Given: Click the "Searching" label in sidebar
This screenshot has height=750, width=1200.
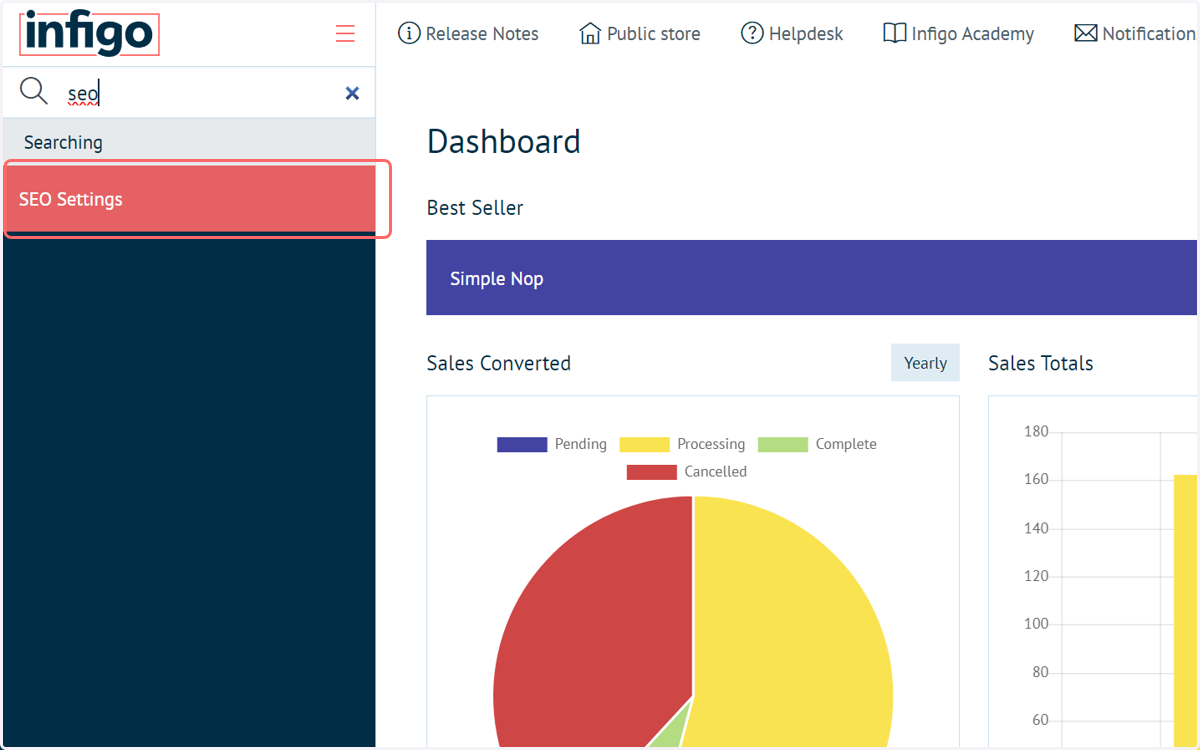Looking at the screenshot, I should tap(63, 142).
